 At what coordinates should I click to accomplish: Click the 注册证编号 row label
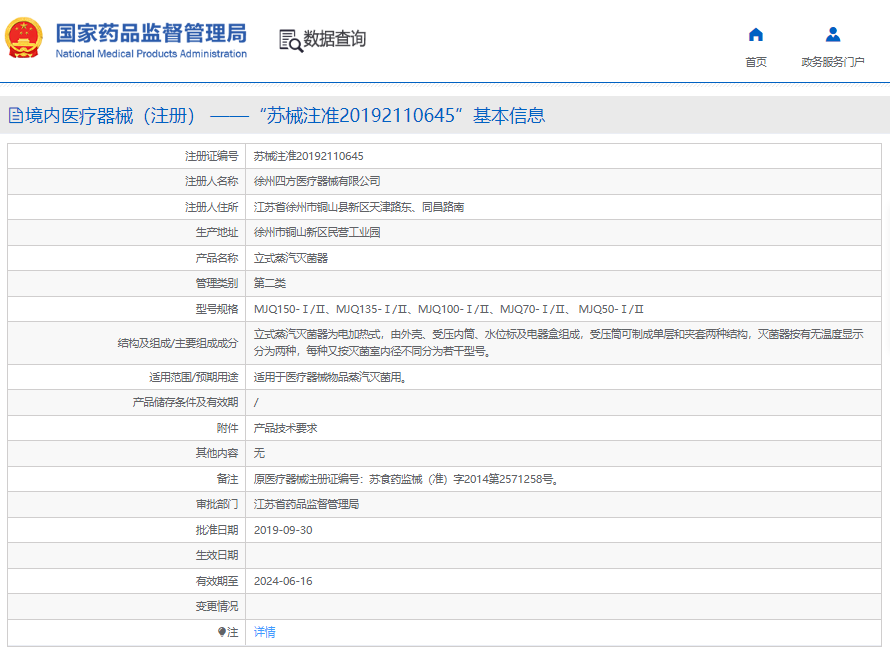pyautogui.click(x=212, y=156)
